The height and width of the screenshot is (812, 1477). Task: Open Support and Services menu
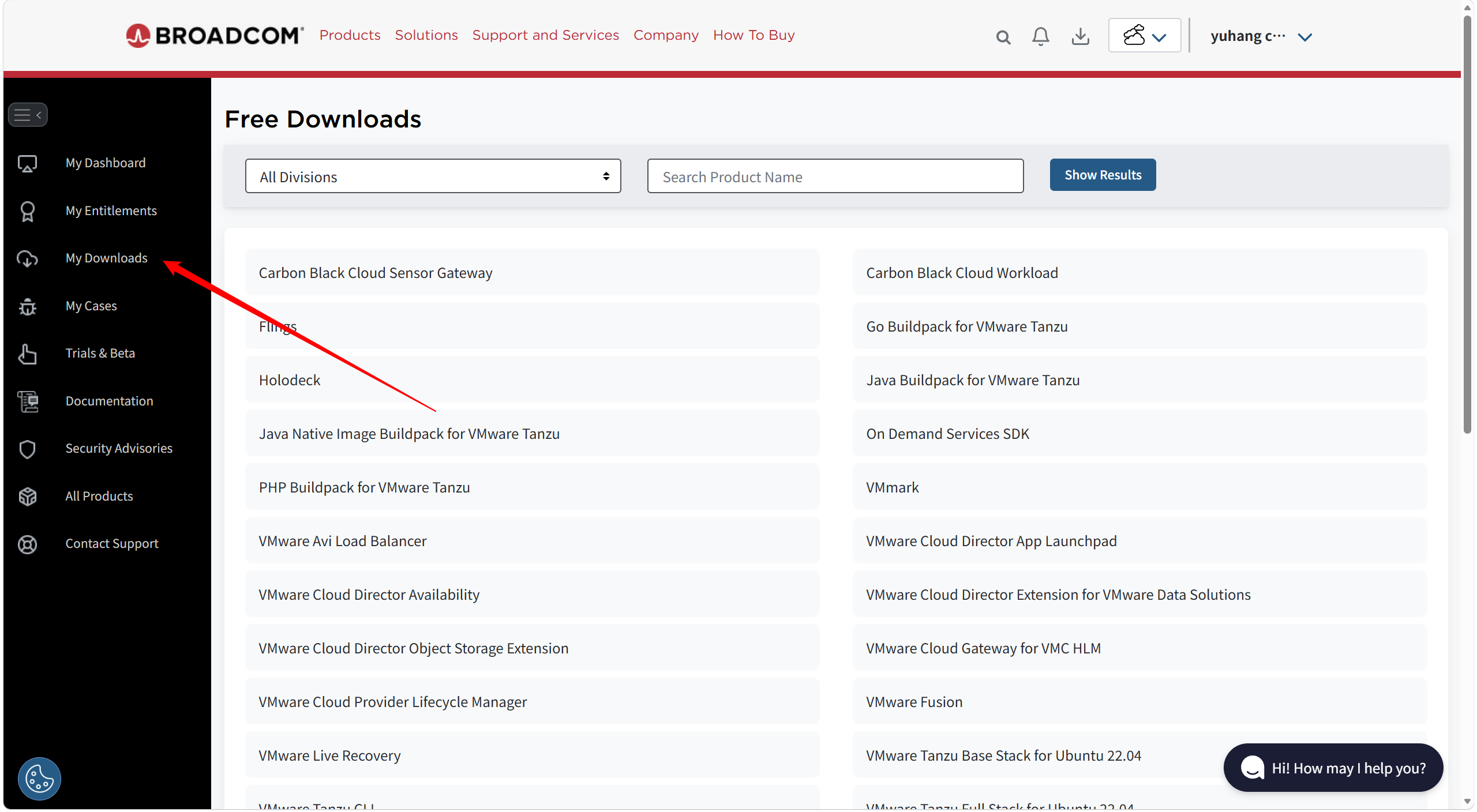545,35
